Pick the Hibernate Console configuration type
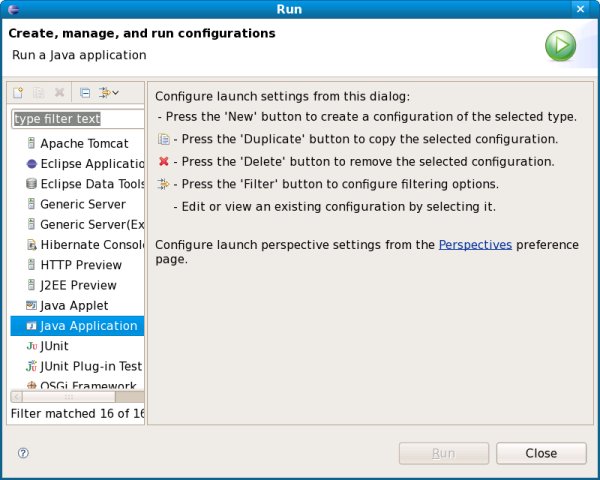600x480 pixels. click(90, 245)
